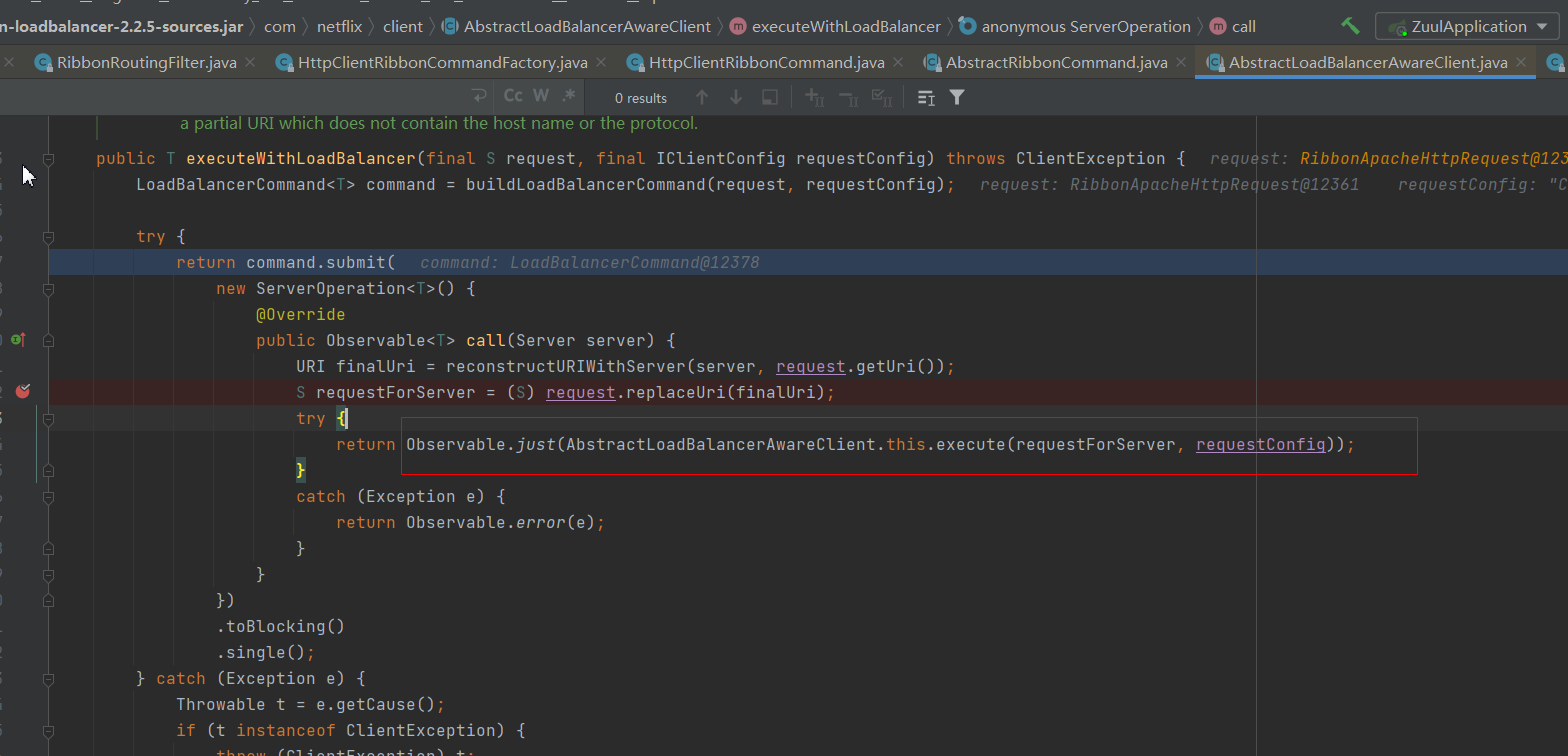Image resolution: width=1568 pixels, height=756 pixels.
Task: Go to previous search occurrence arrow
Action: click(702, 97)
